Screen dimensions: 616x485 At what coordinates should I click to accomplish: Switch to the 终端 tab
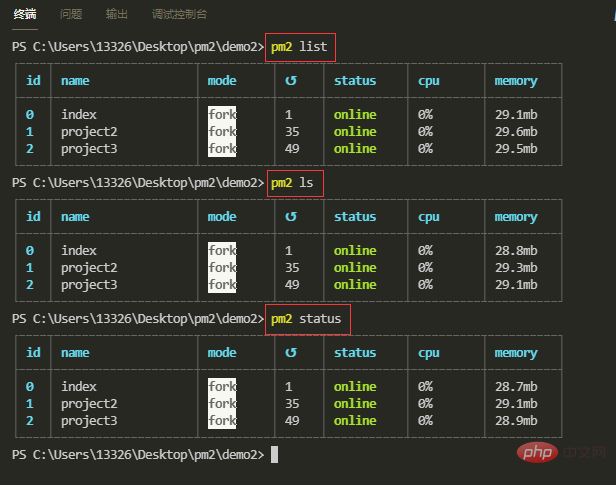pyautogui.click(x=25, y=15)
